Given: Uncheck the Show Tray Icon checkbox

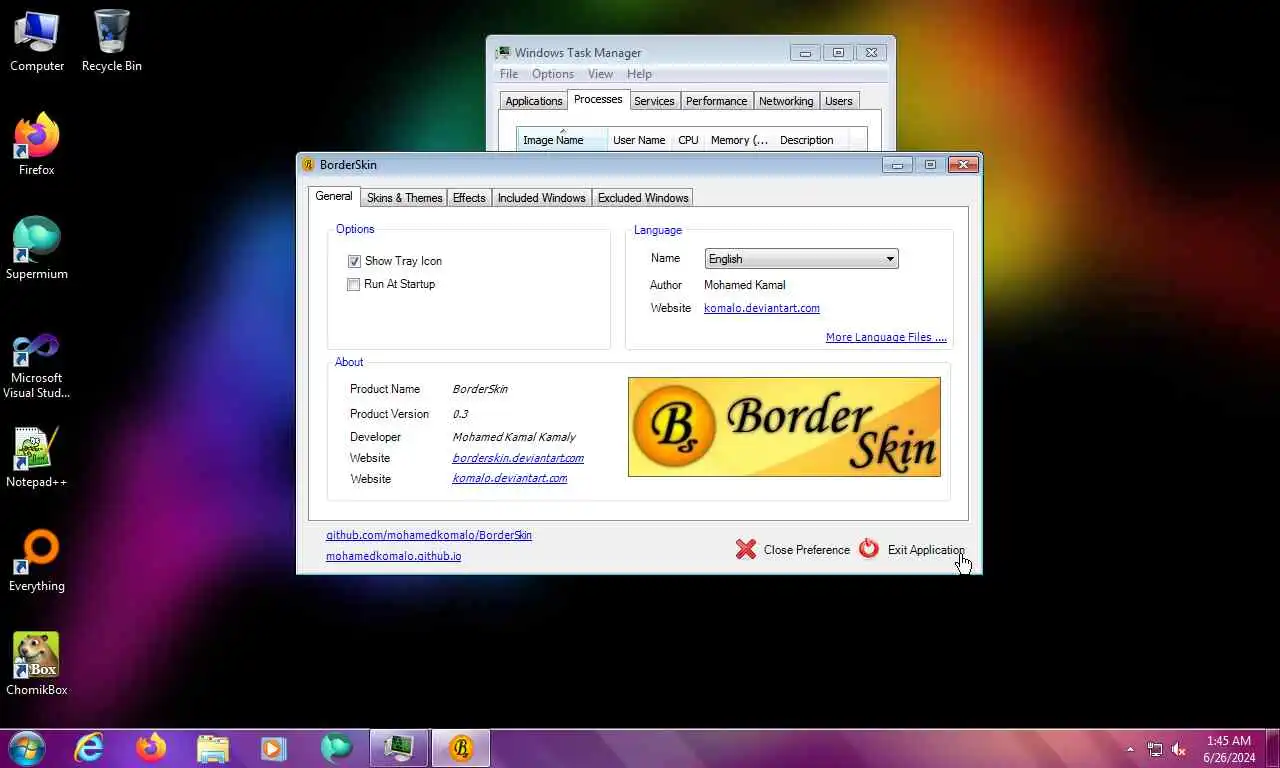Looking at the screenshot, I should (x=354, y=261).
